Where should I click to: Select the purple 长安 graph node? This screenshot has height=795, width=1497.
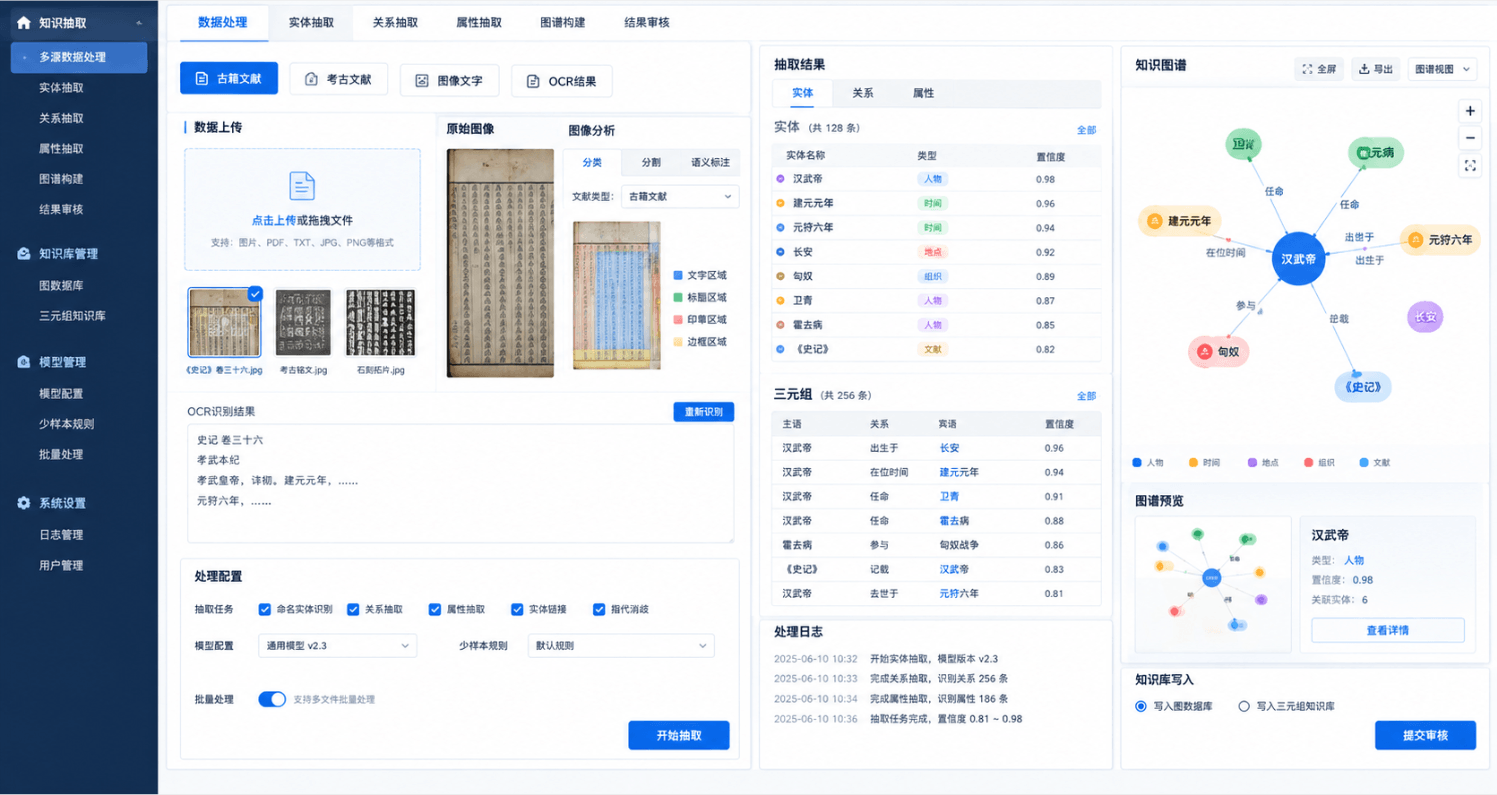pos(1425,318)
